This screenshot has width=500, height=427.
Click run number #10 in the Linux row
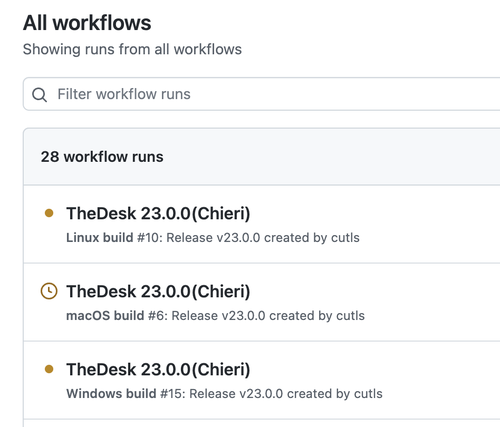[x=148, y=238]
